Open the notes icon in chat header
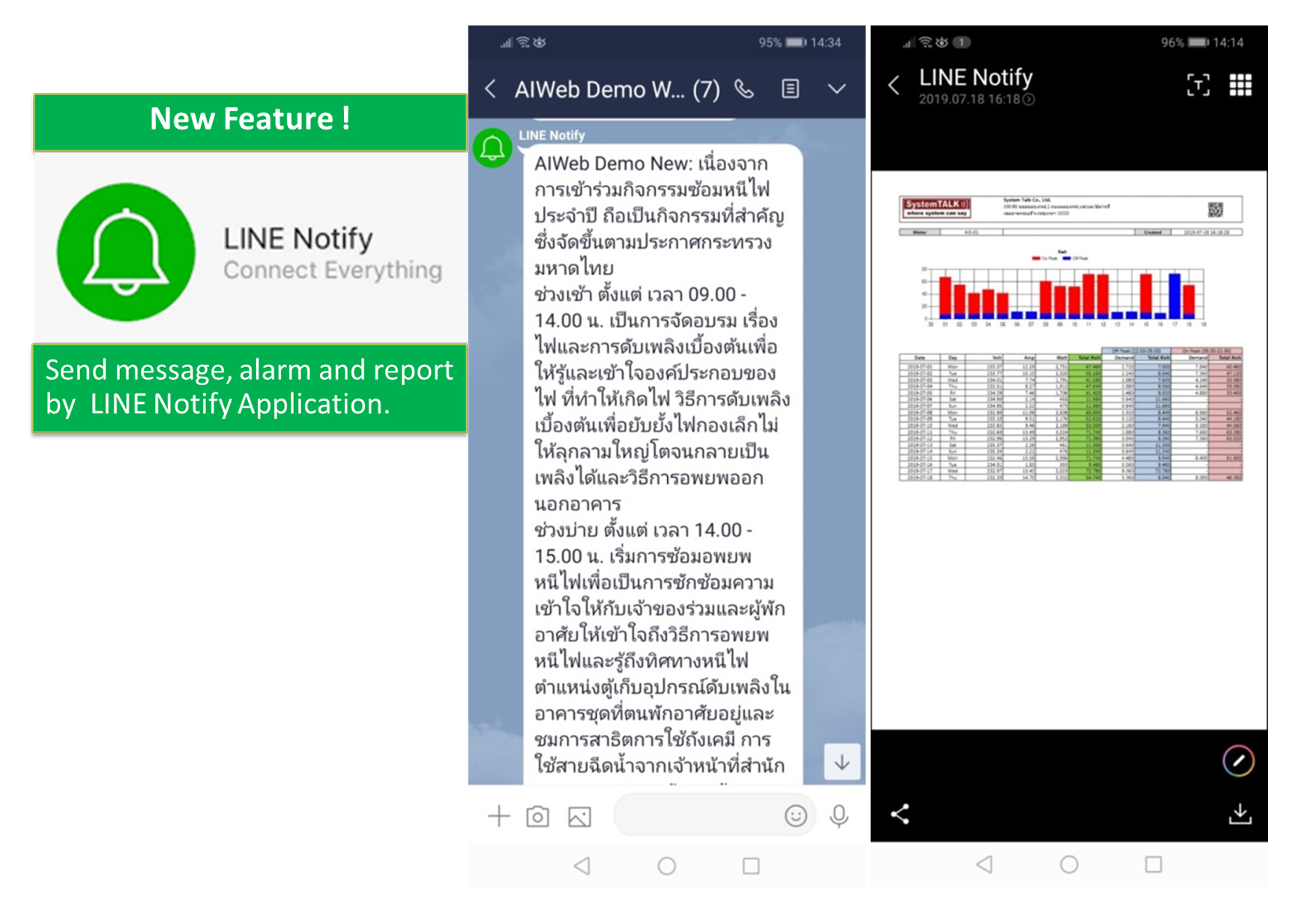The height and width of the screenshot is (899, 1316). 790,89
